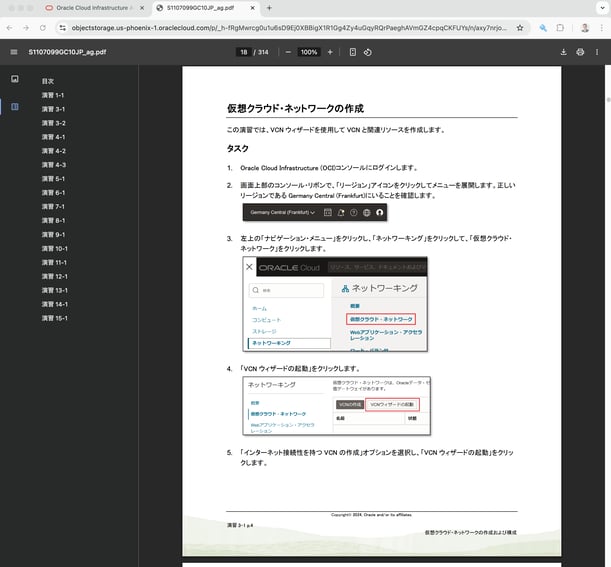Print the PDF document
Image resolution: width=611 pixels, height=567 pixels.
pos(580,52)
